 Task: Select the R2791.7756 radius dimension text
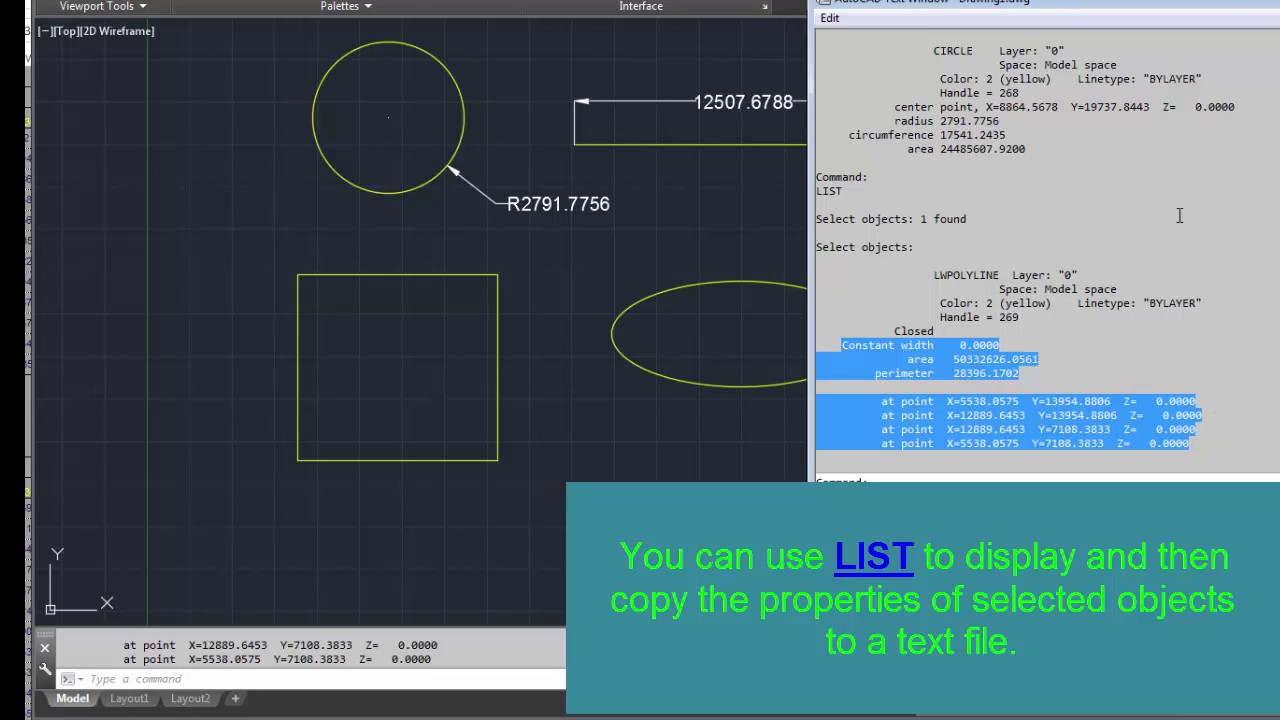[558, 204]
